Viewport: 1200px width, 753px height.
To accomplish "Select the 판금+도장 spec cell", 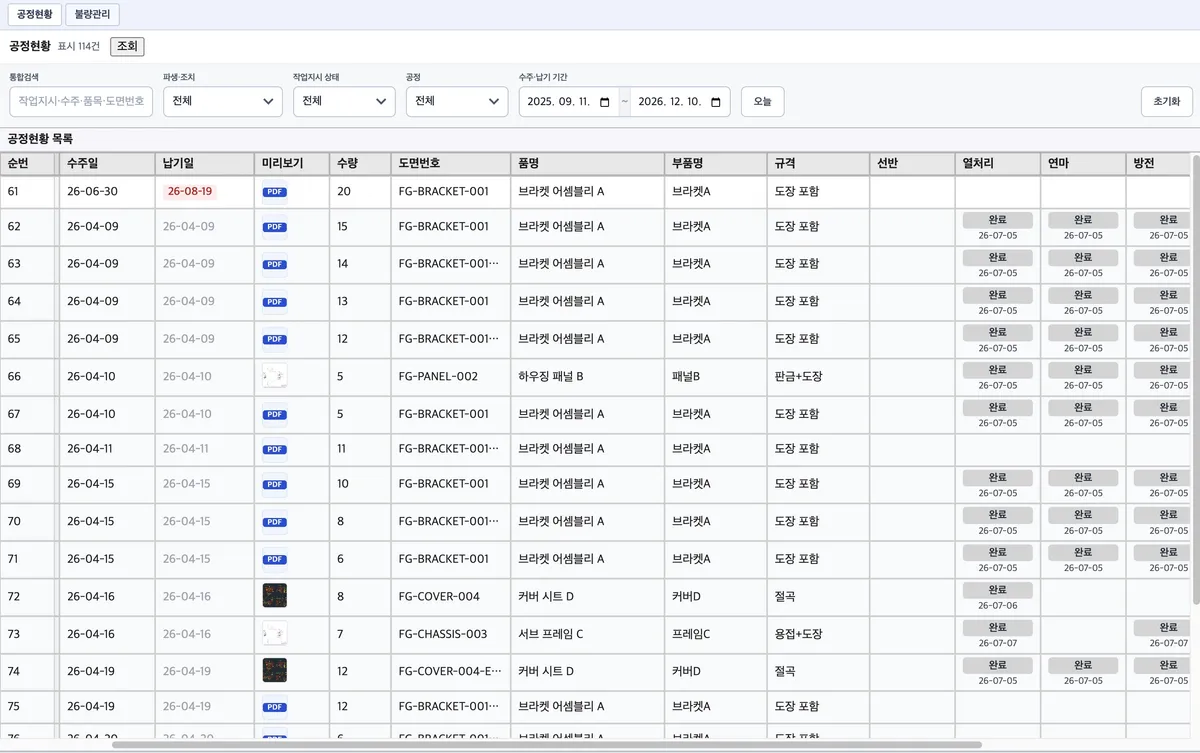I will 817,377.
